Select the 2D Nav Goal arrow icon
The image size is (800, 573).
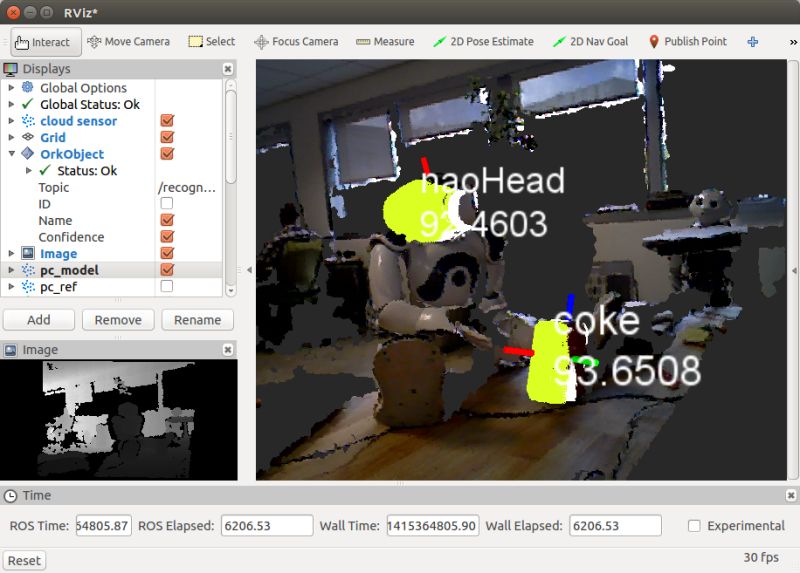559,42
